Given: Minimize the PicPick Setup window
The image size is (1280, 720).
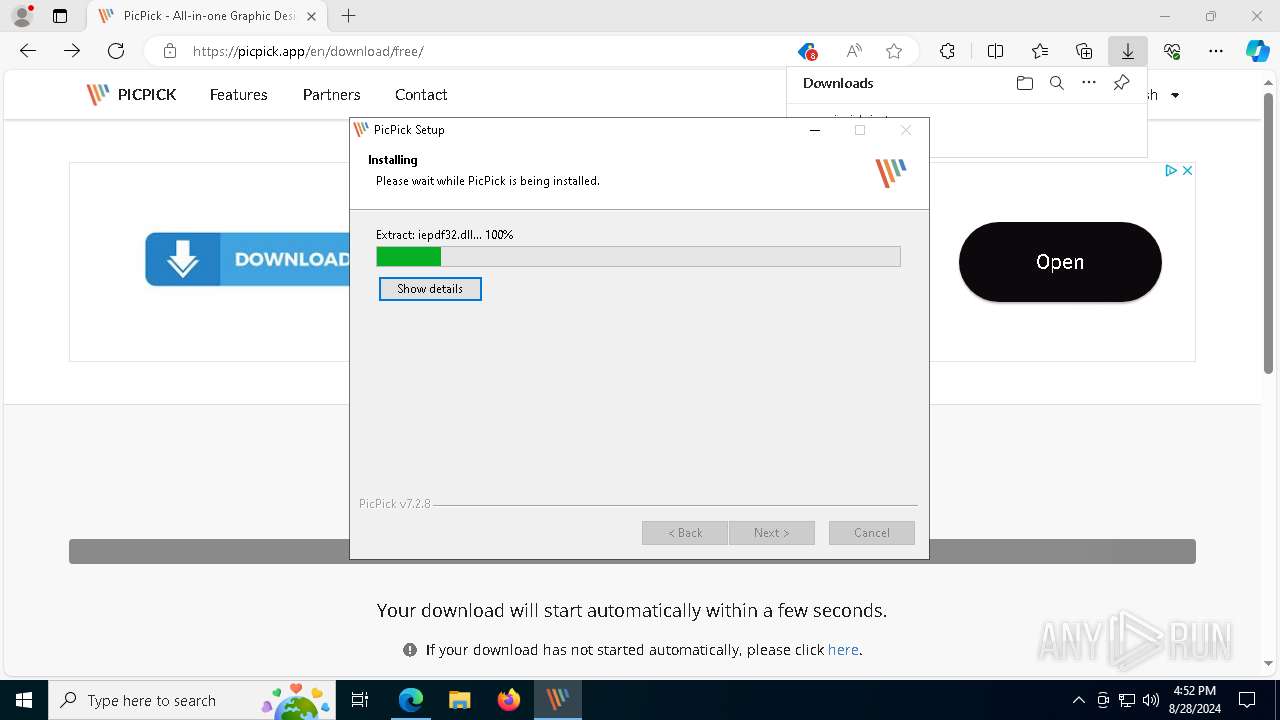Looking at the screenshot, I should (815, 130).
